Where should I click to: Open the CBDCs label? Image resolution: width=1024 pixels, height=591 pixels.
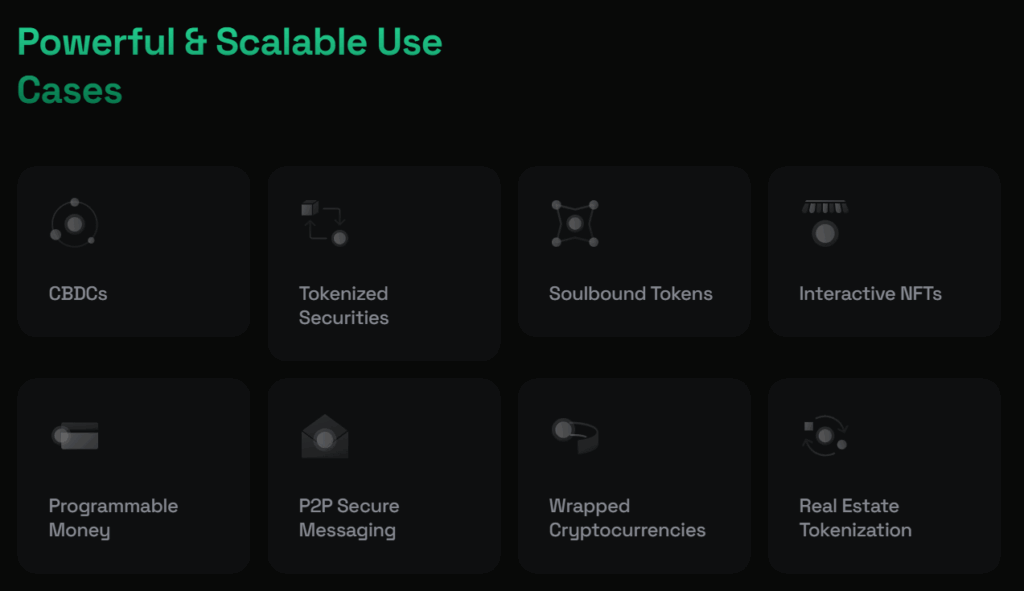point(78,294)
